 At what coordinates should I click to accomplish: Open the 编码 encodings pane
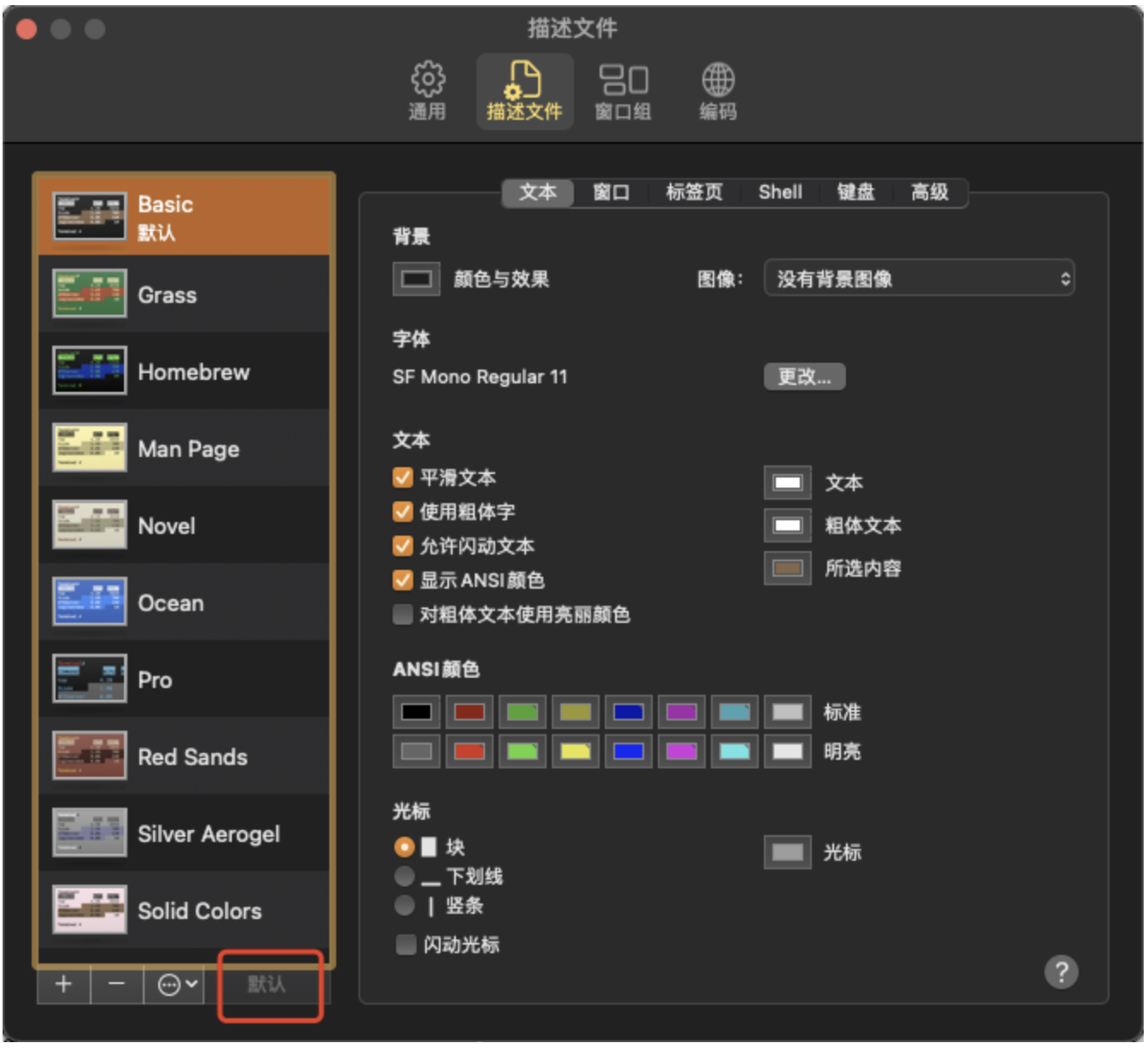pos(717,91)
